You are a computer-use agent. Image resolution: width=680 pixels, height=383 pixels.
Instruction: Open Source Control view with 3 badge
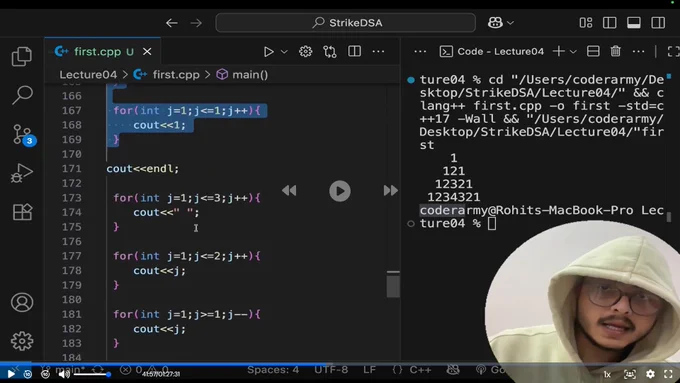click(x=23, y=134)
